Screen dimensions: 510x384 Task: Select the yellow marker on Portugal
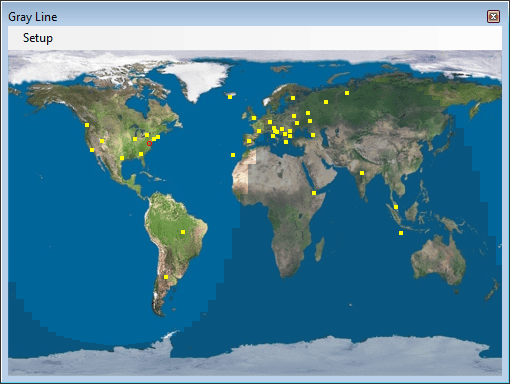point(249,141)
